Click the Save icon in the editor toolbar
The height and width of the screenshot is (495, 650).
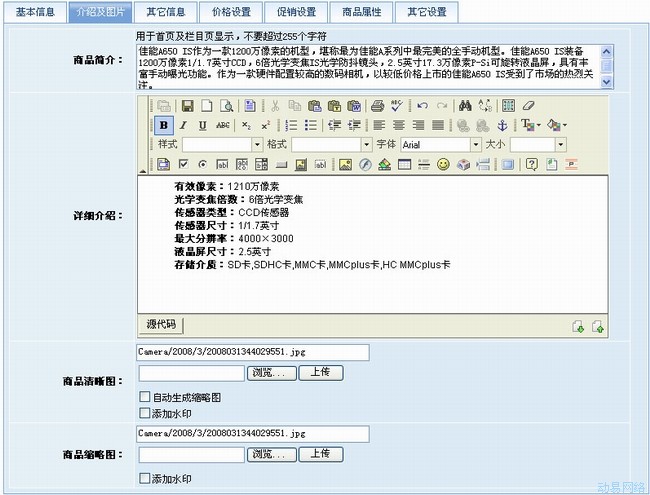187,106
